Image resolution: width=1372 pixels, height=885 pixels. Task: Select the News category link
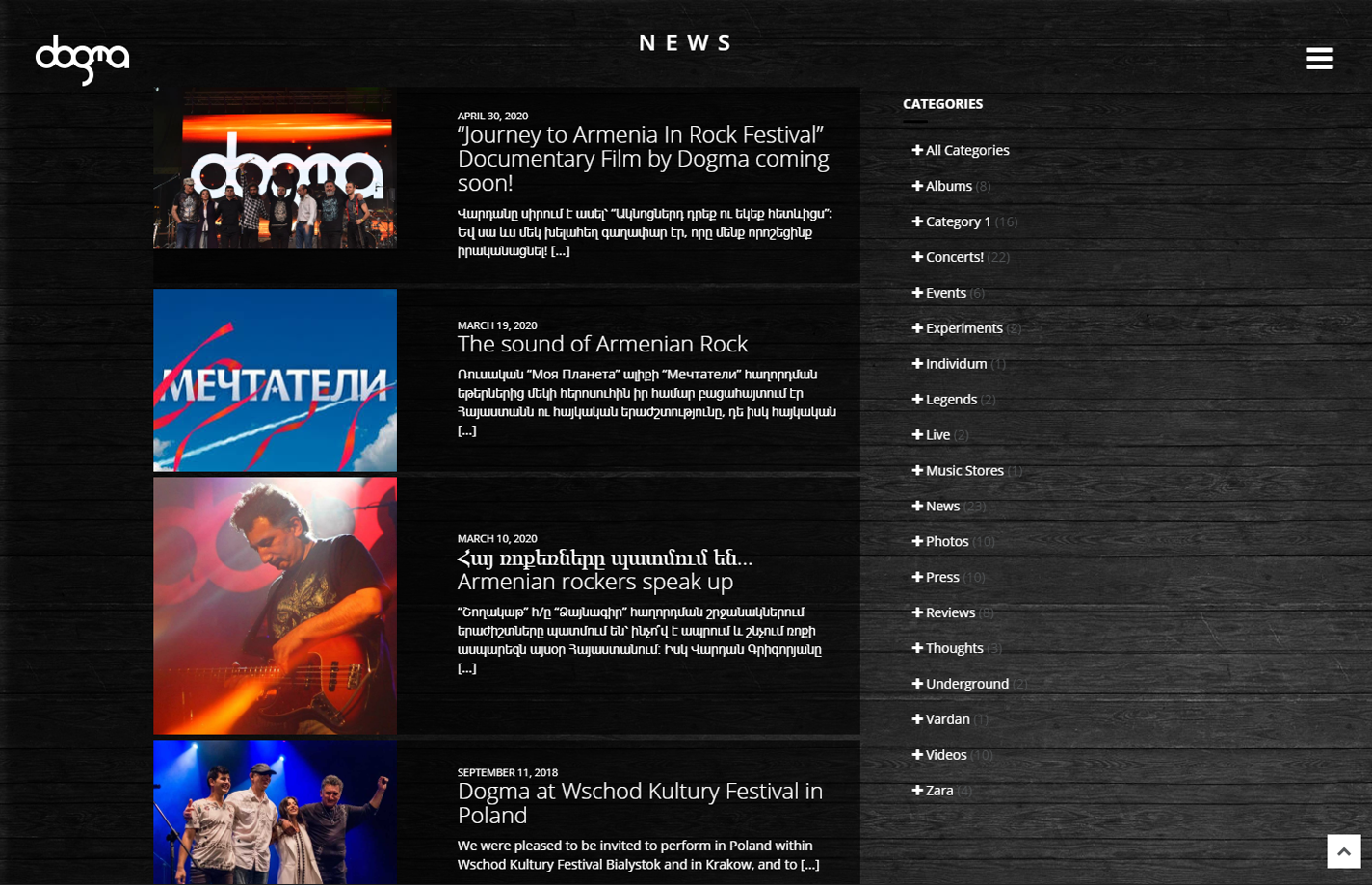point(942,507)
